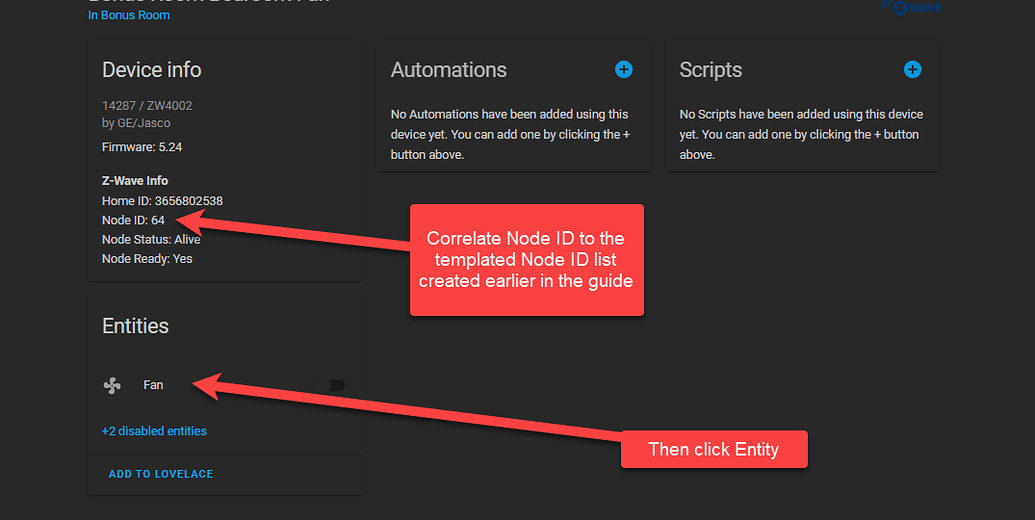Screen dimensions: 1035x520
Task: Click the Then click Entity callout
Action: (714, 449)
